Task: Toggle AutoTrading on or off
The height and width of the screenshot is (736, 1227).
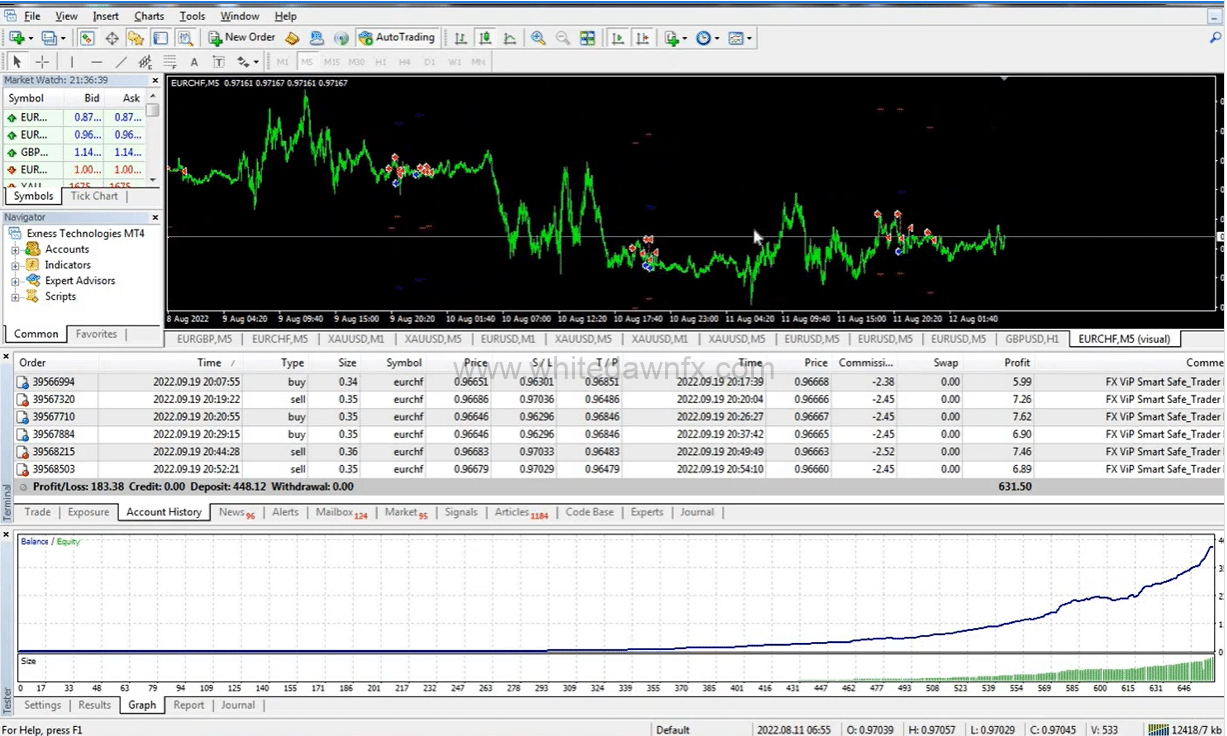Action: coord(397,38)
